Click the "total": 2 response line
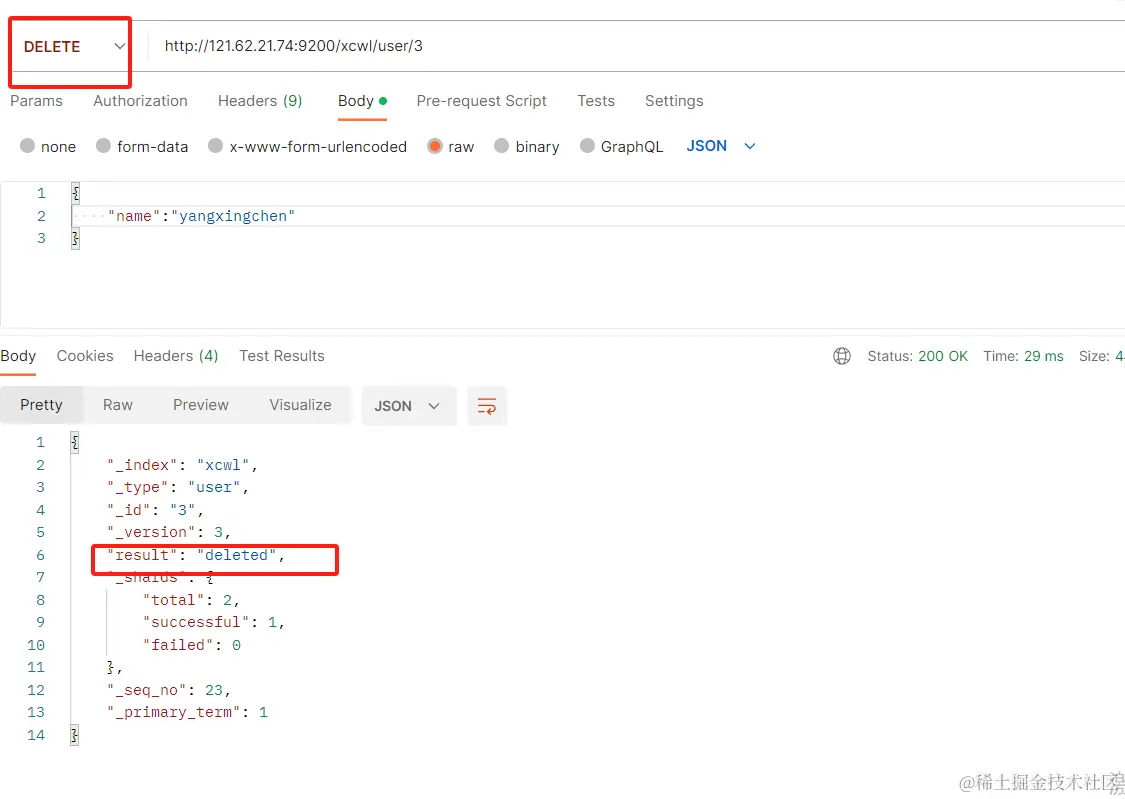Image resolution: width=1125 pixels, height=799 pixels. pyautogui.click(x=192, y=600)
